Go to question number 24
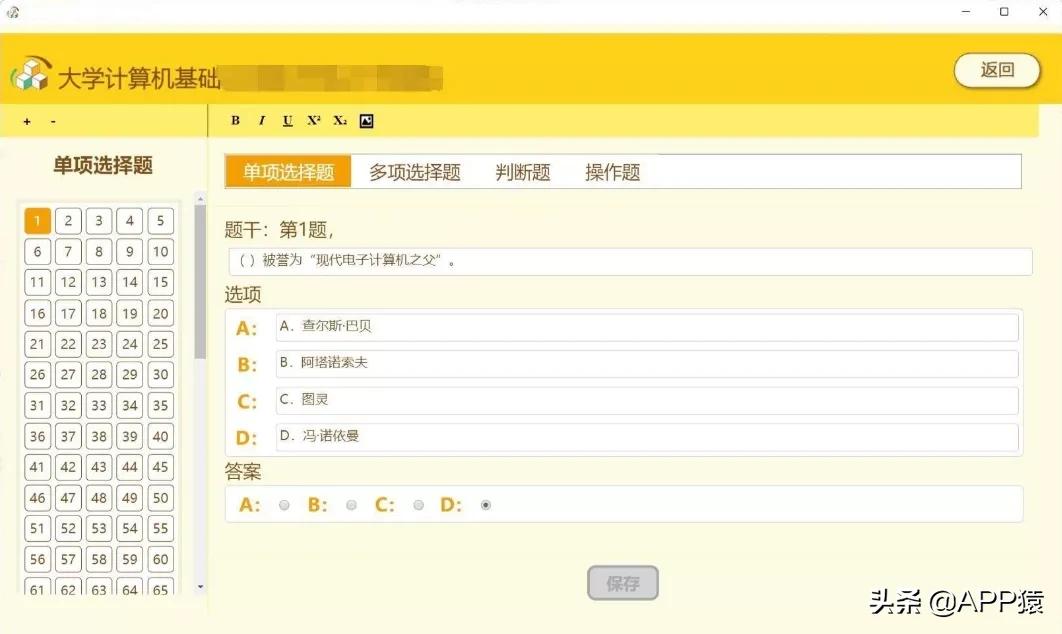 tap(130, 343)
